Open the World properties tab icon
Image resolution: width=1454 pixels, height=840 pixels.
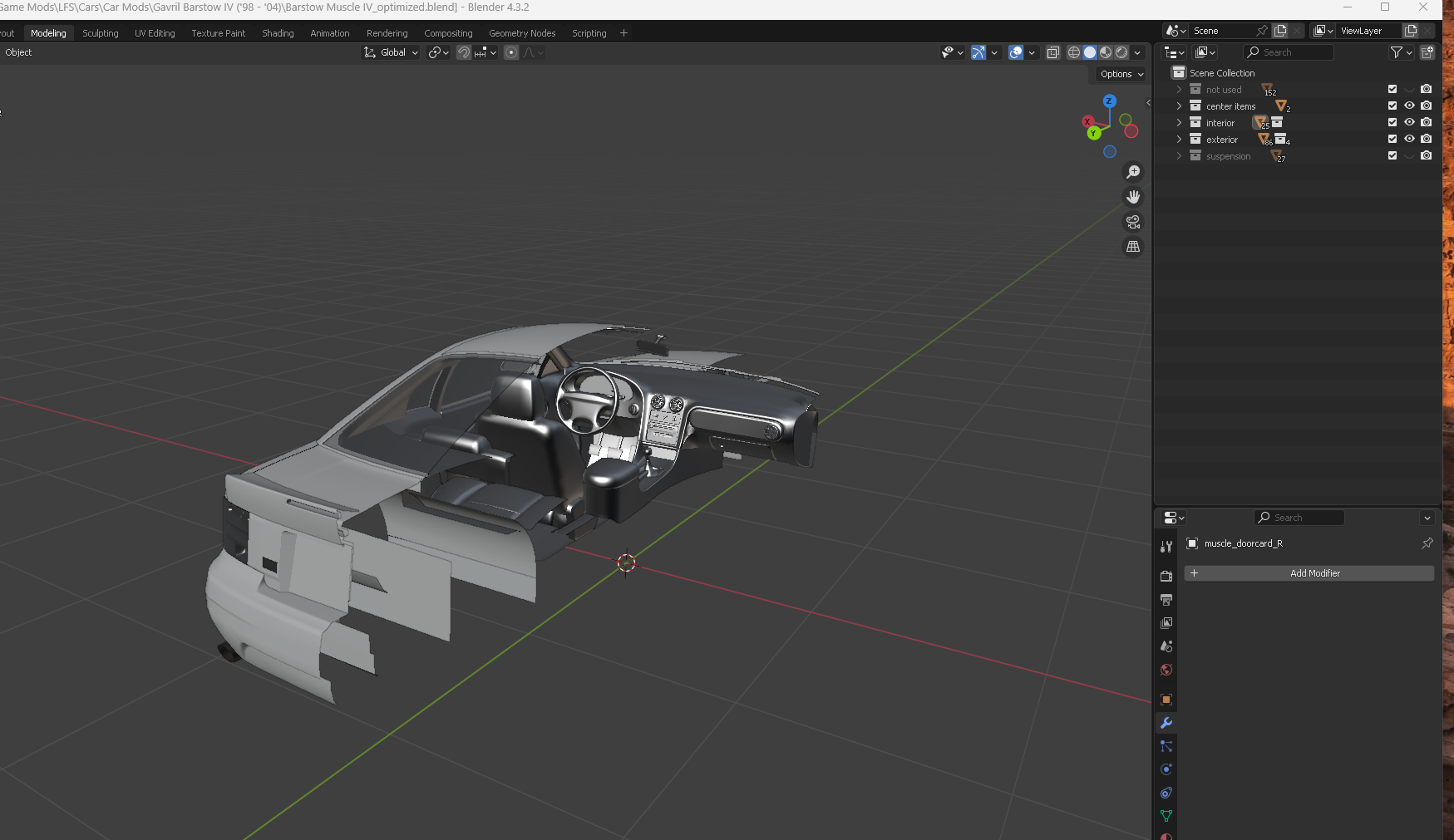1166,670
